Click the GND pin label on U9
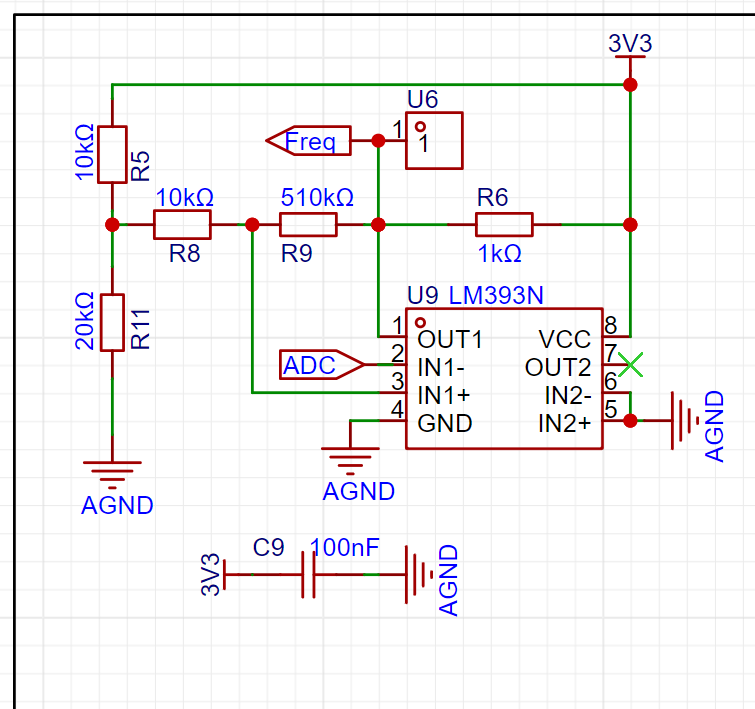 click(444, 423)
